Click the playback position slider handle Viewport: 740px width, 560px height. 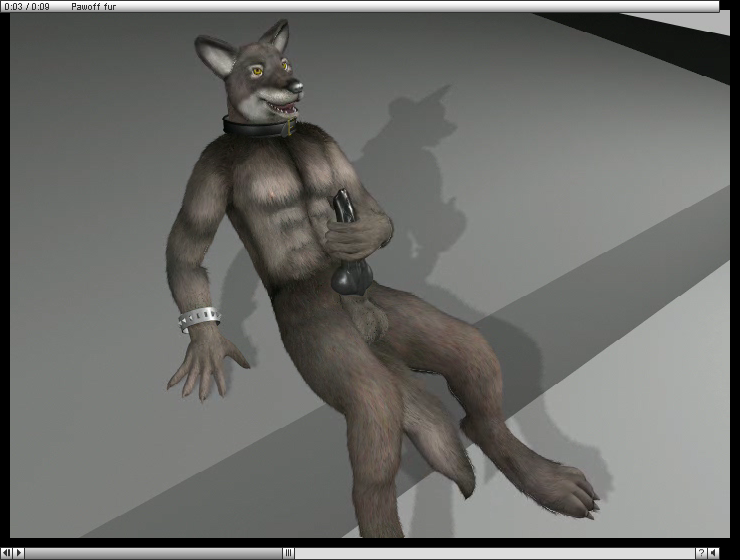click(x=288, y=553)
